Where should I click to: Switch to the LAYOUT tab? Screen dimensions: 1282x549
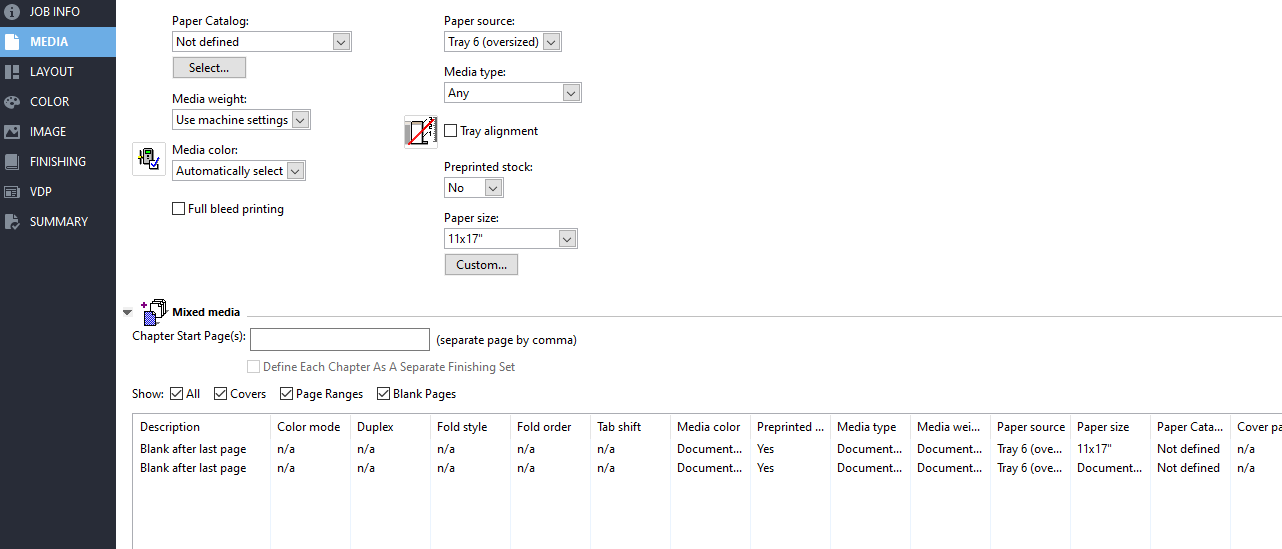(58, 72)
